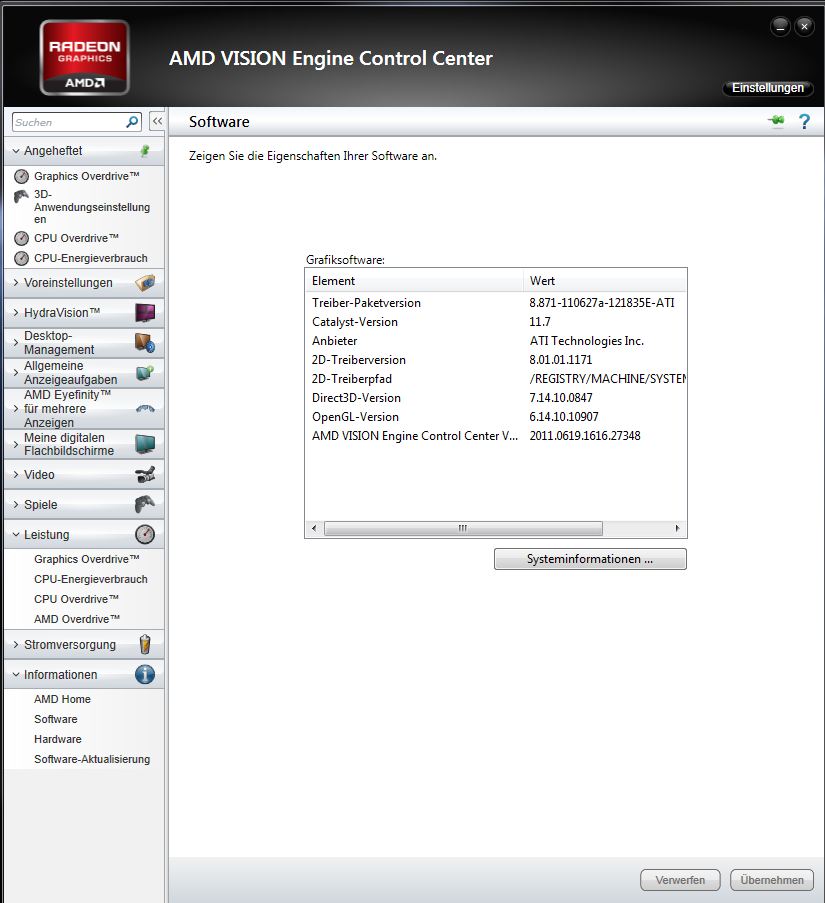825x903 pixels.
Task: Click the HydraVision monitor icon
Action: pyautogui.click(x=145, y=313)
